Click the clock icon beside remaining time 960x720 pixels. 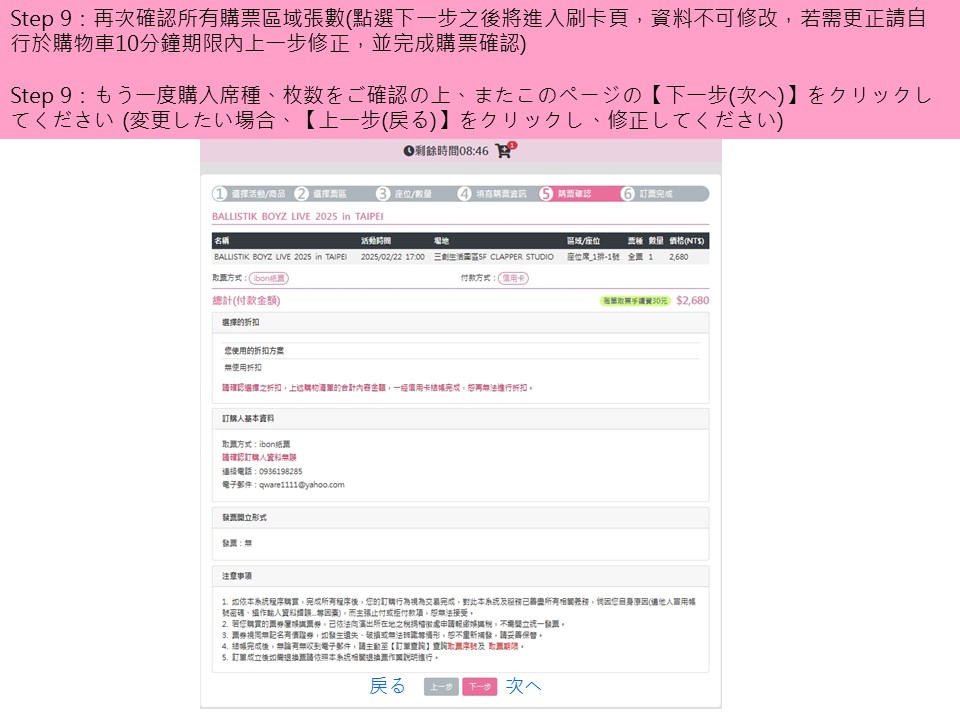click(x=409, y=151)
